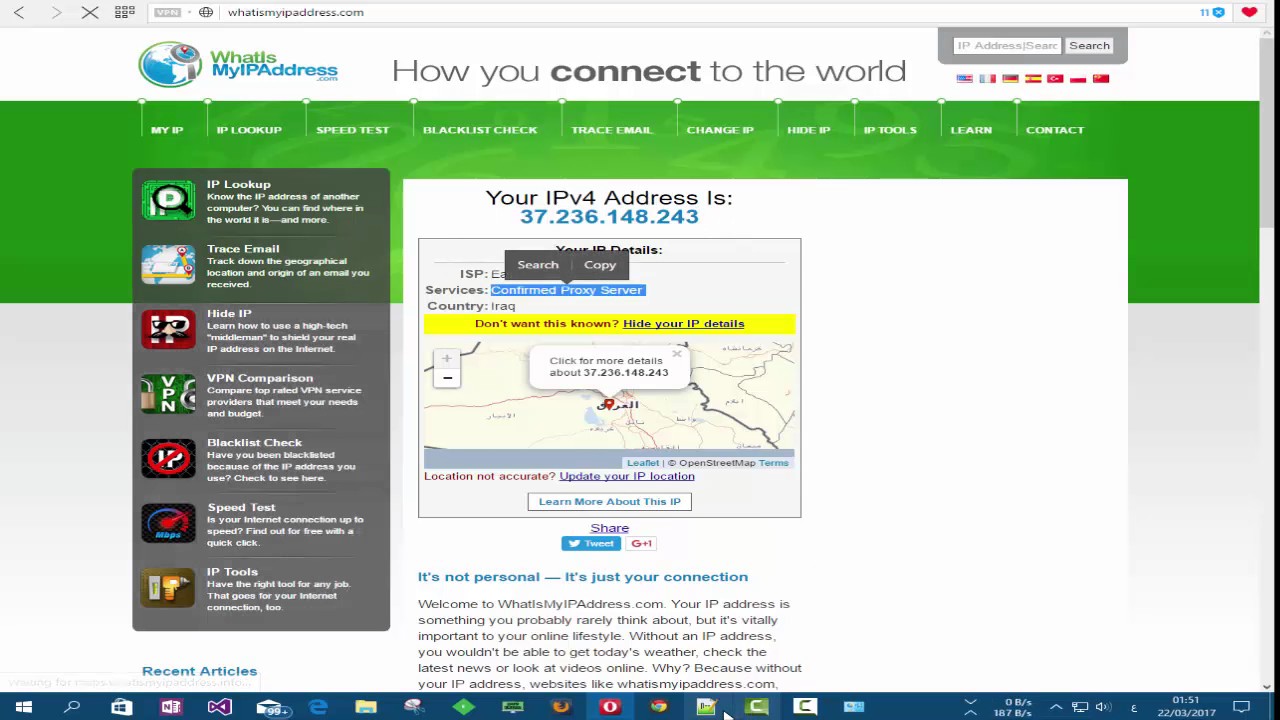Open the IP LOOKUP menu item
1280x720 pixels.
[249, 130]
